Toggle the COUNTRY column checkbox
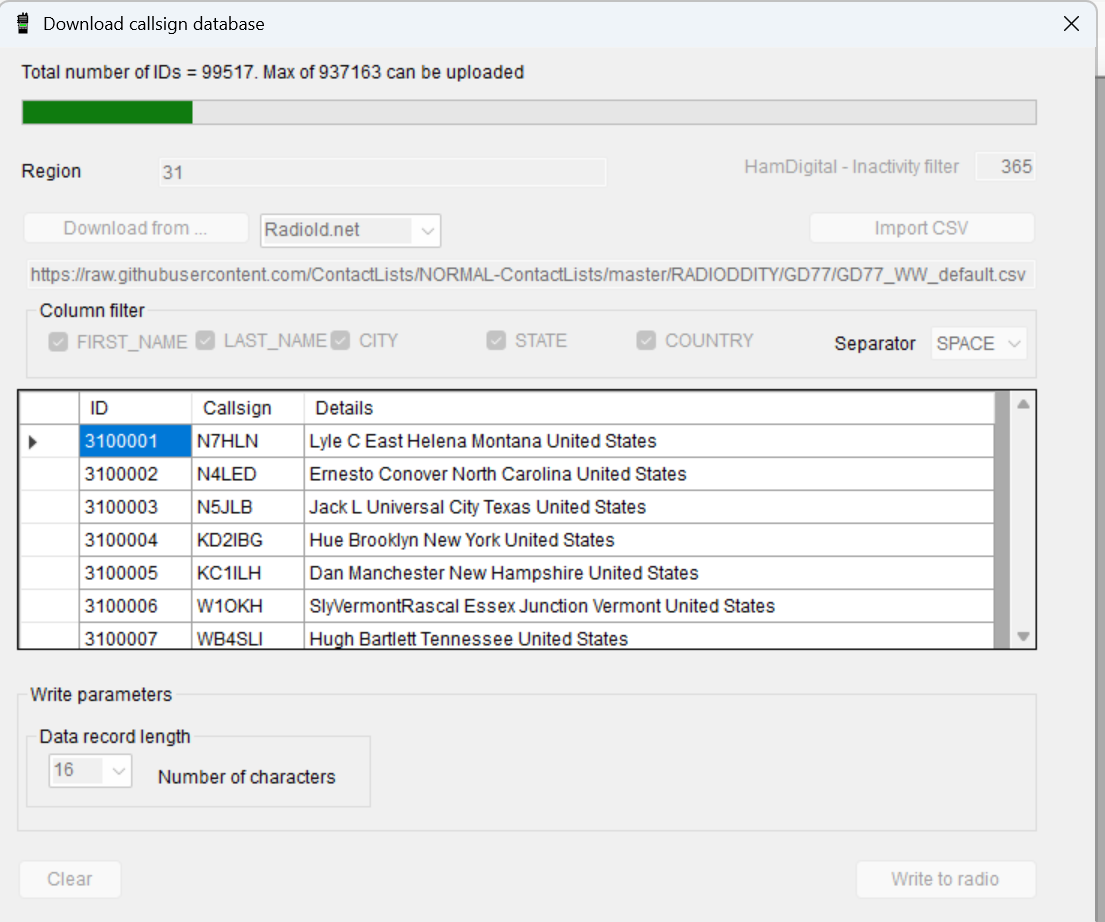1105x922 pixels. tap(646, 341)
